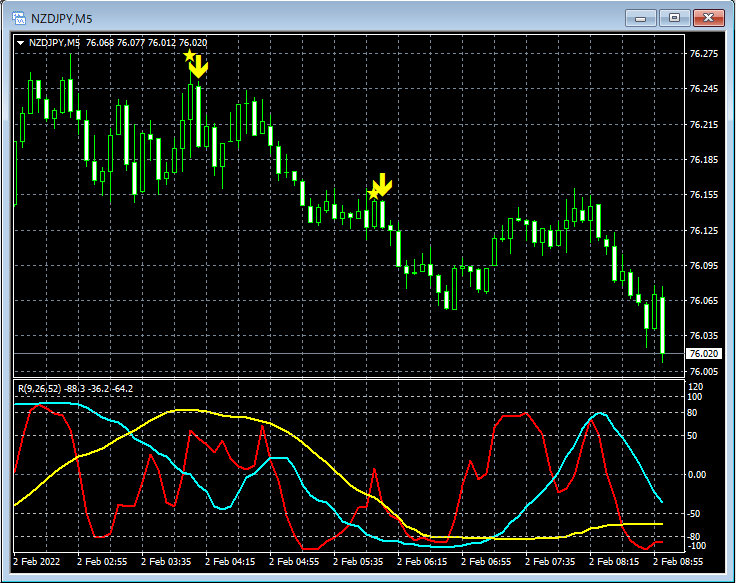737x583 pixels.
Task: Click the 76.155 price scale label
Action: (x=704, y=195)
